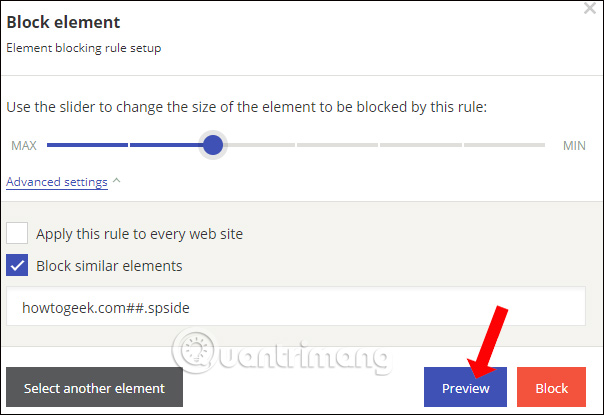The height and width of the screenshot is (415, 604).
Task: Enable Apply this rule to every web site
Action: (17, 234)
